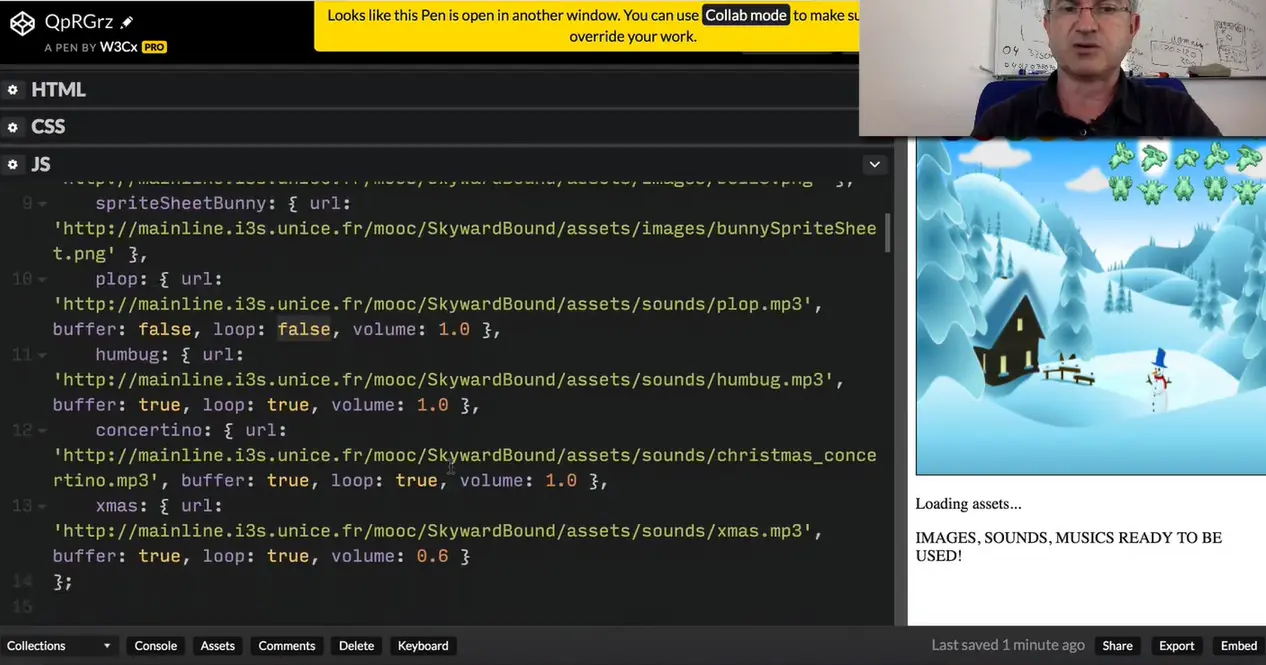Open Collab mode link in banner

[746, 15]
